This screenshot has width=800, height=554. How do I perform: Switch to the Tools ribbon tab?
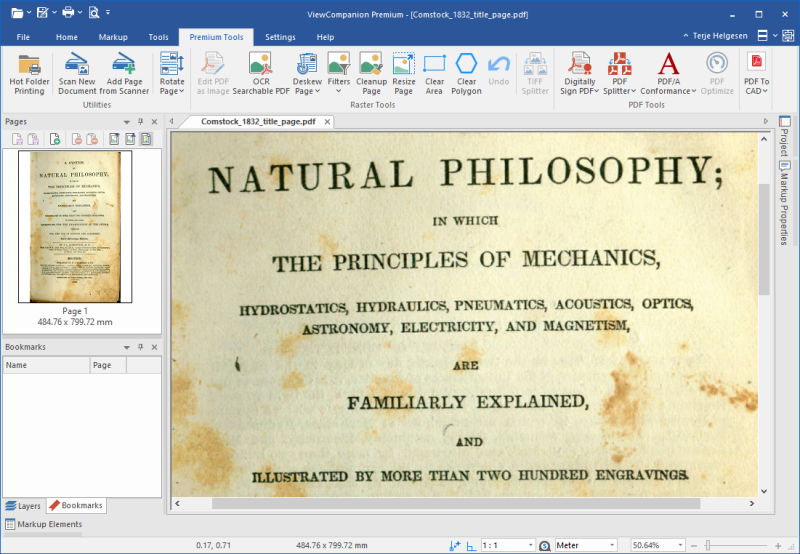coord(158,37)
